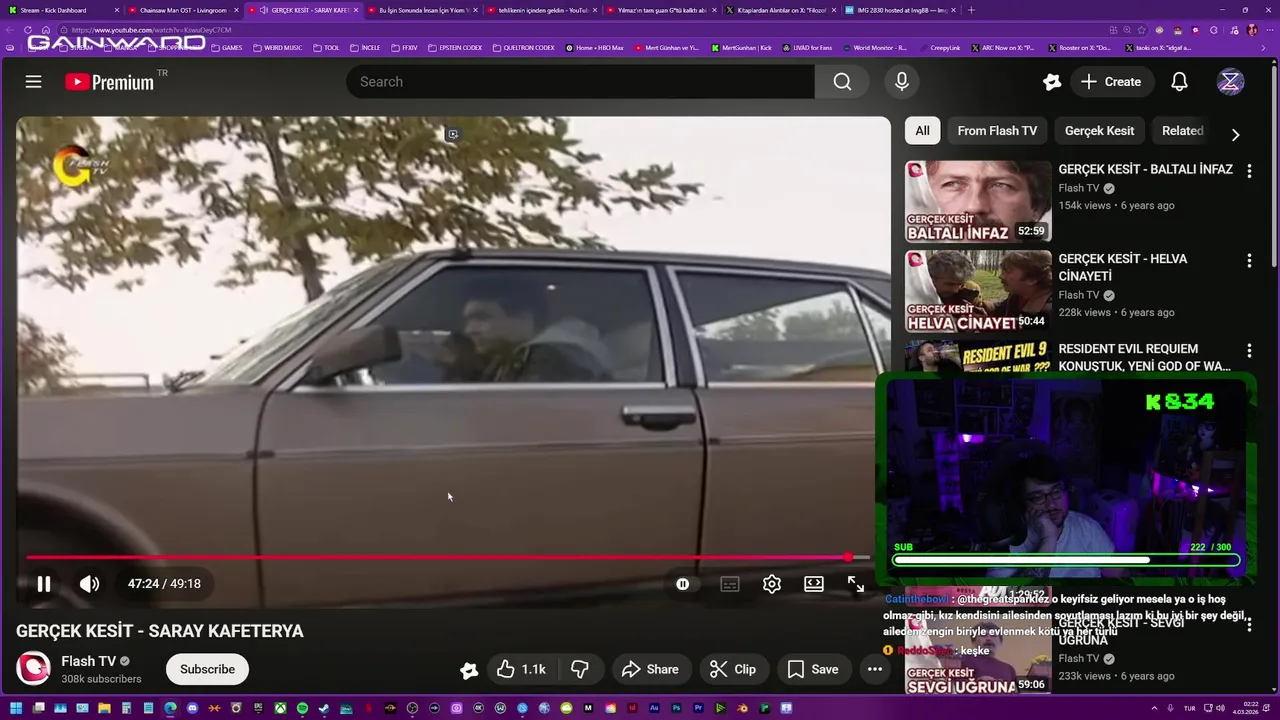Image resolution: width=1280 pixels, height=720 pixels.
Task: Open options menu for HELVA CİNAYETİ video
Action: coord(1248,261)
